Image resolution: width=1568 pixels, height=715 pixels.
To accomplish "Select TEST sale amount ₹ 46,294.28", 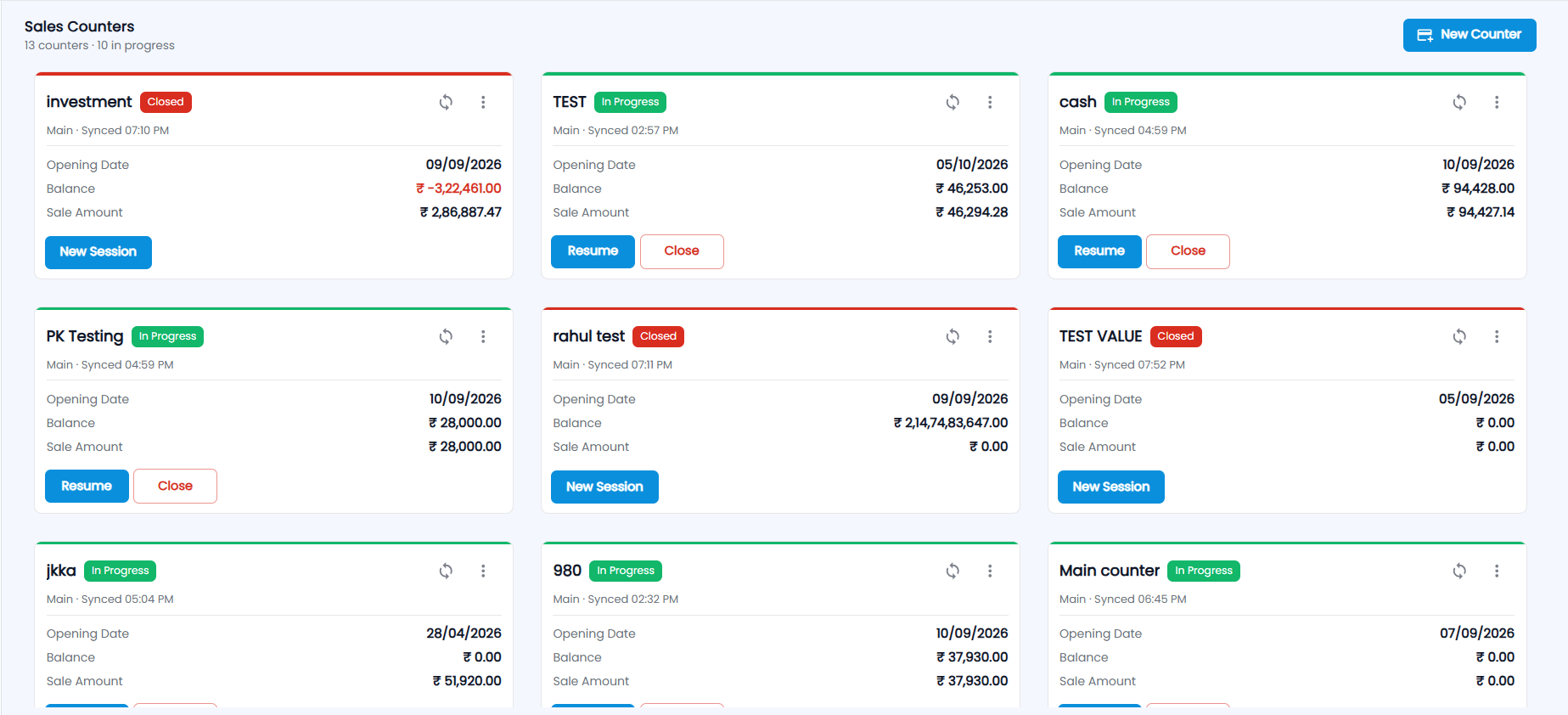I will point(972,212).
